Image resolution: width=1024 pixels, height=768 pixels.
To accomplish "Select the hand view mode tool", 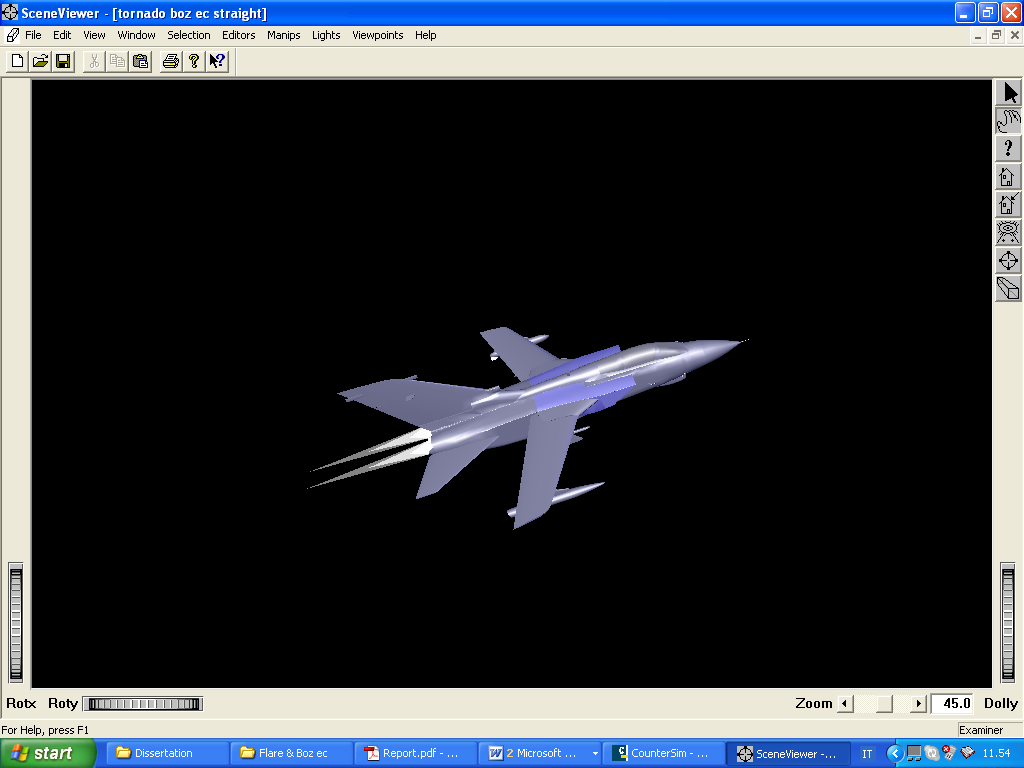I will click(x=1008, y=121).
